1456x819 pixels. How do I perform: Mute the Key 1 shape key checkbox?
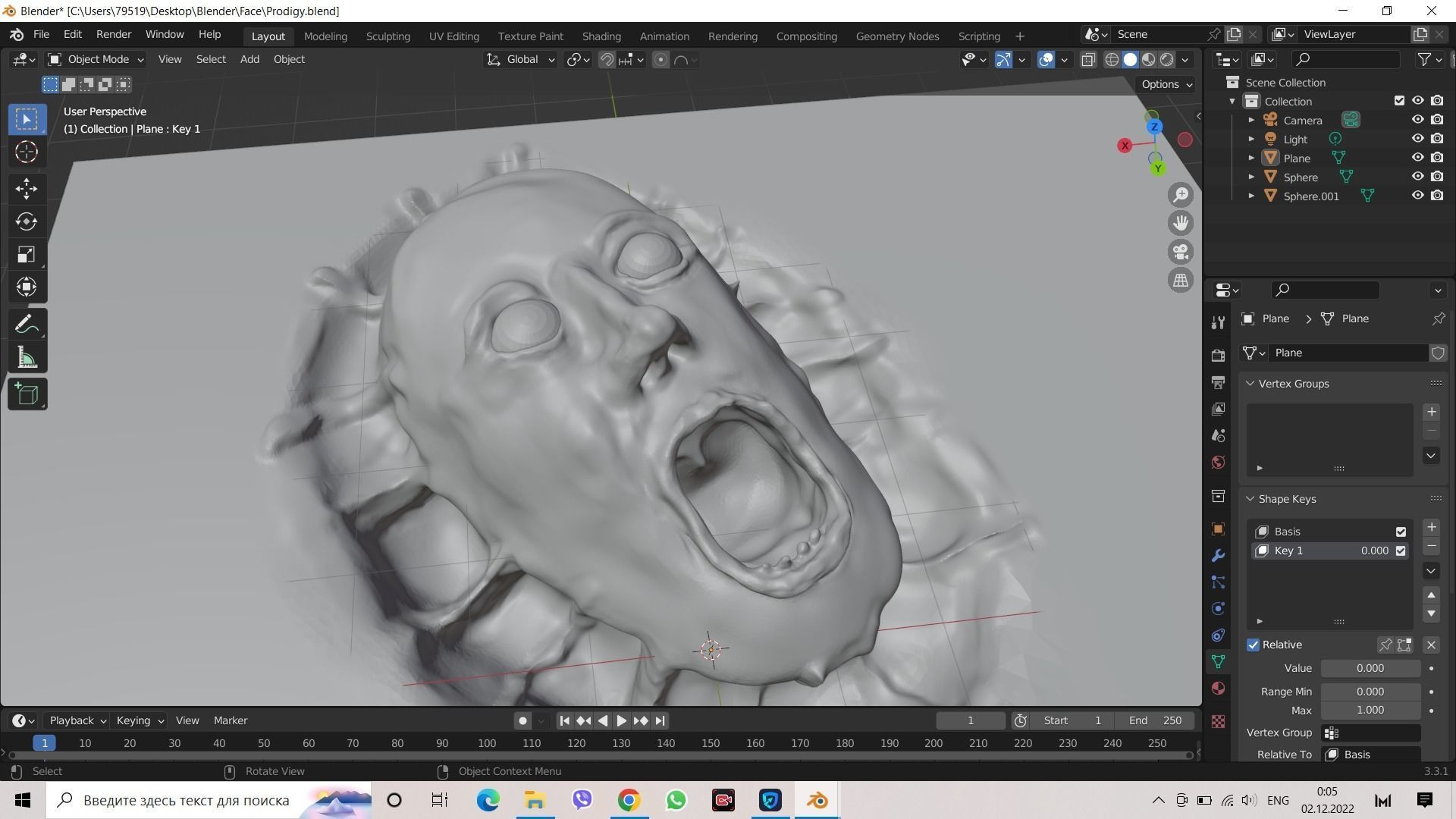point(1400,551)
